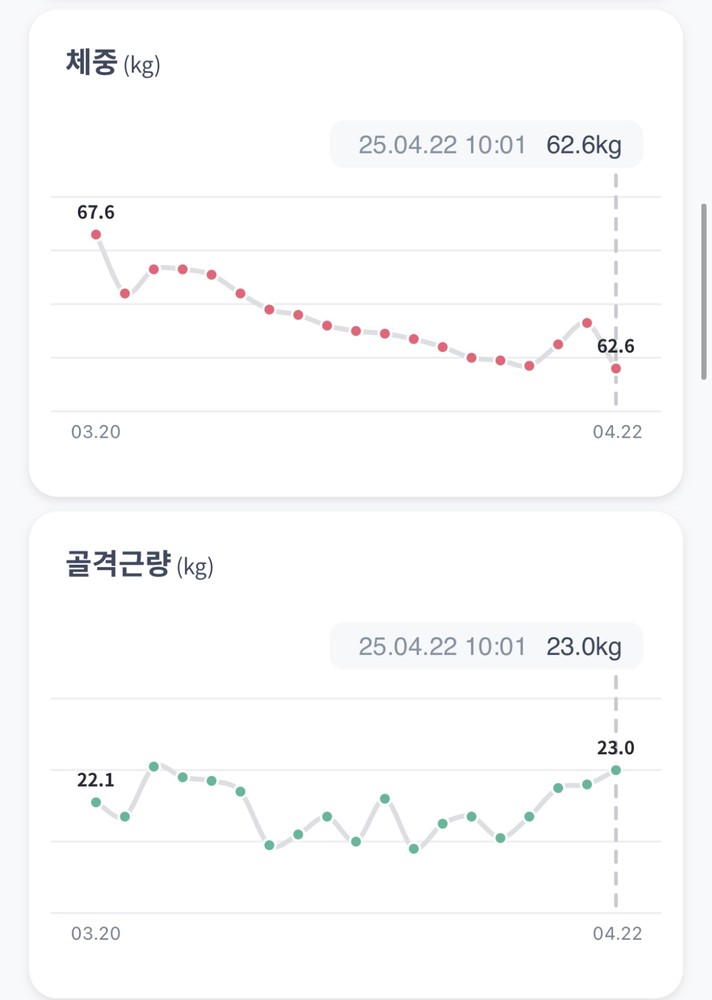Click the red peak point just before 62.6
712x1000 pixels.
(x=587, y=322)
